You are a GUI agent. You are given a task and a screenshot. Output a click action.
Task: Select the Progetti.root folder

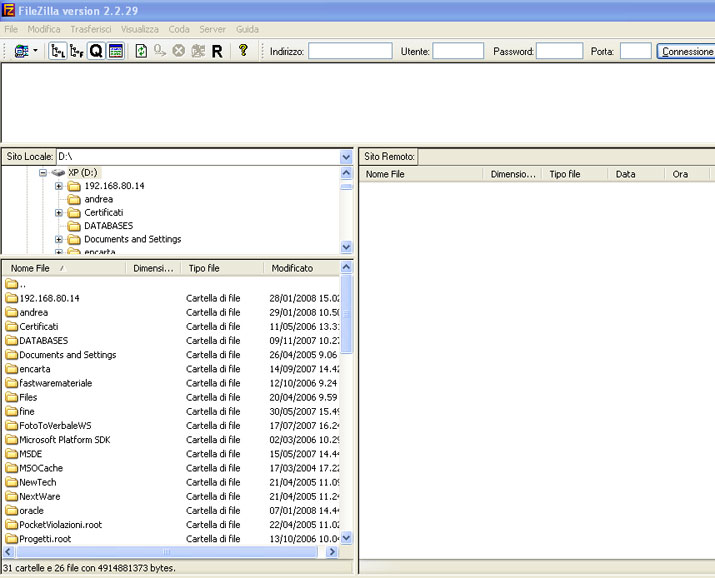click(45, 539)
